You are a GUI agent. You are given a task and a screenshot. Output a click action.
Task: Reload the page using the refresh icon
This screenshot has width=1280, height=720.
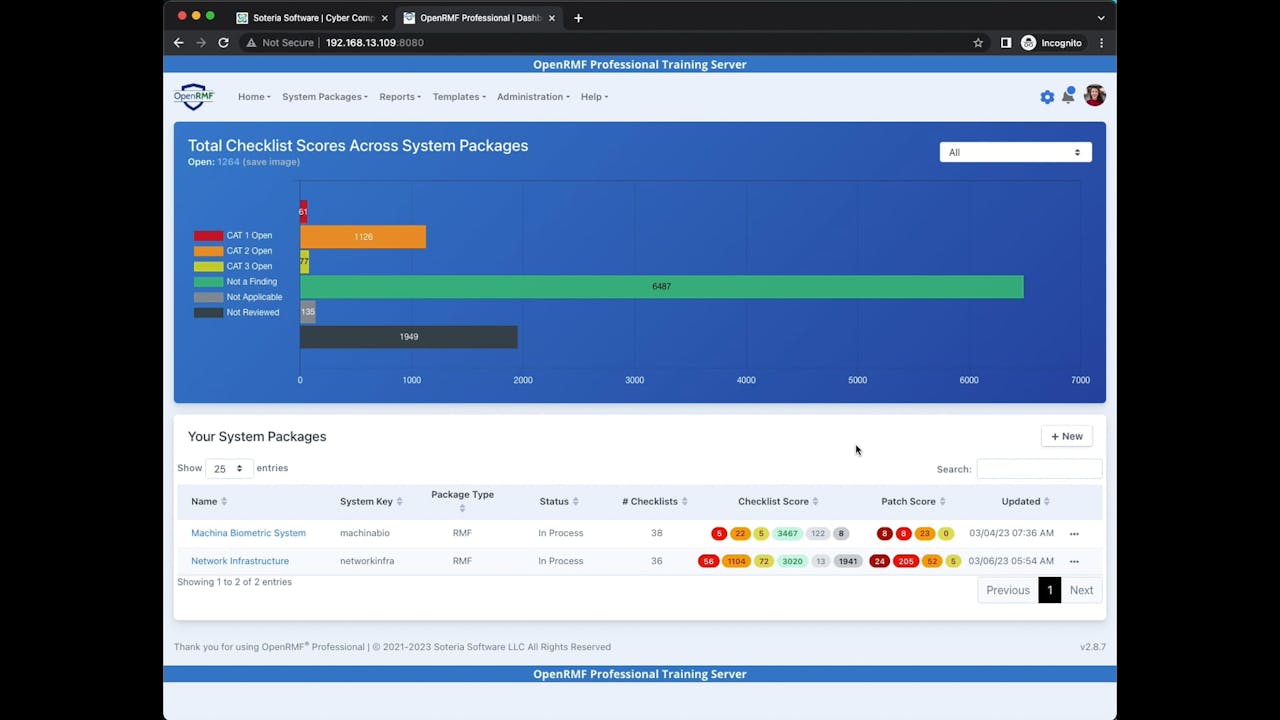coord(223,43)
